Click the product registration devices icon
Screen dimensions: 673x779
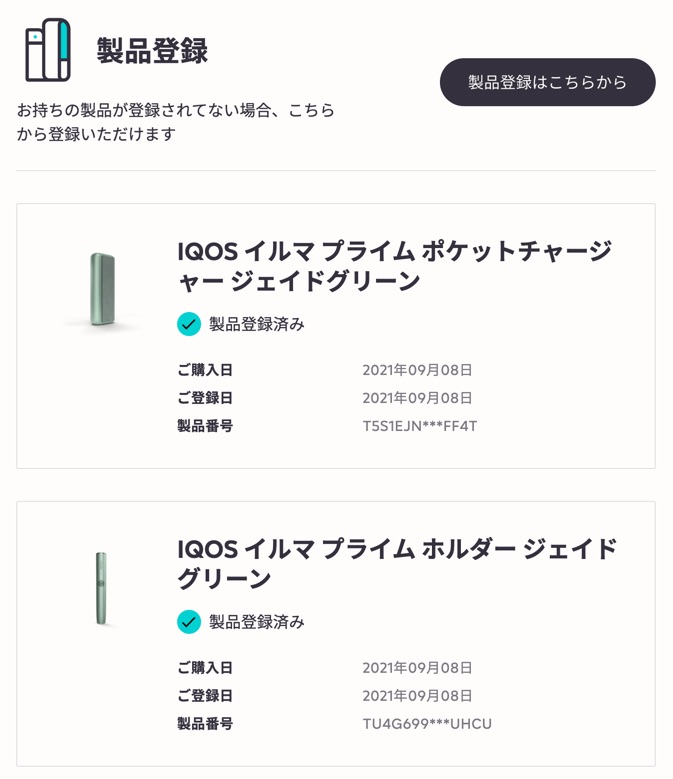point(48,50)
